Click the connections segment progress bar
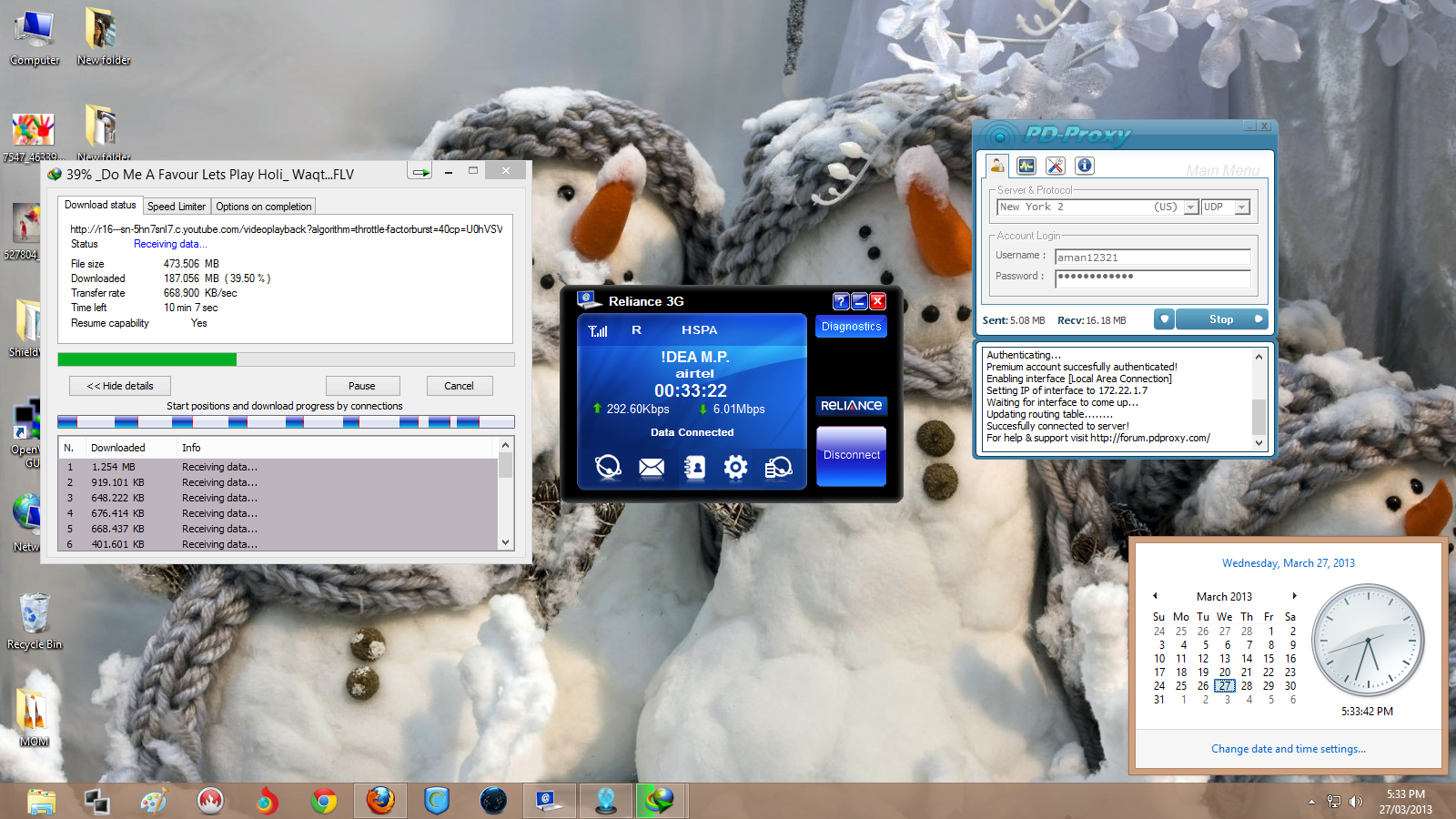The width and height of the screenshot is (1456, 819). pyautogui.click(x=286, y=422)
